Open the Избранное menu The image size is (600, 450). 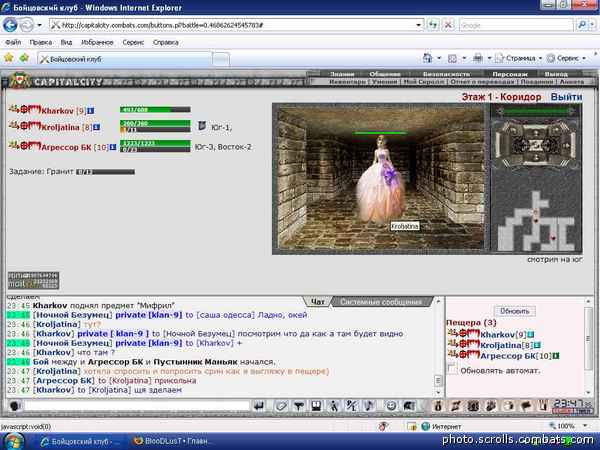tap(97, 42)
